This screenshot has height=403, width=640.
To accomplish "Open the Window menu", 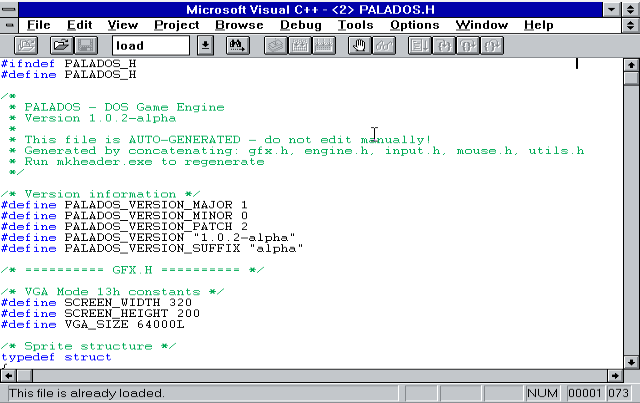I will pyautogui.click(x=482, y=25).
